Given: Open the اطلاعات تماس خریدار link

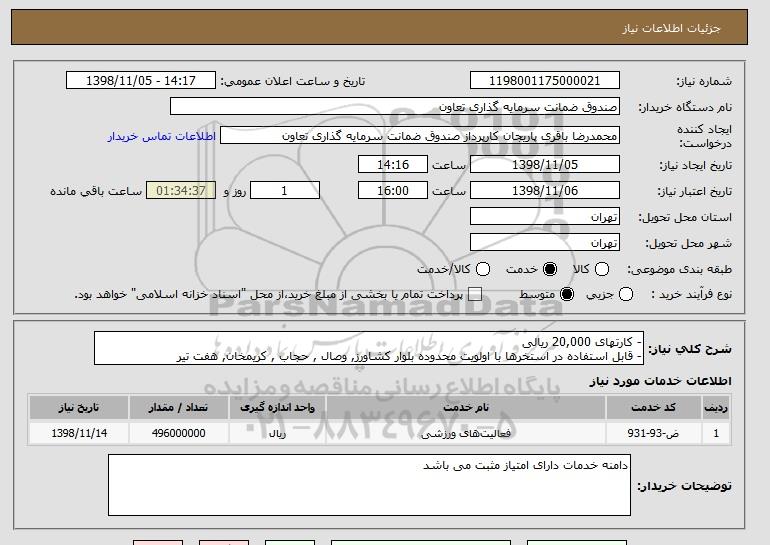Looking at the screenshot, I should (x=162, y=136).
